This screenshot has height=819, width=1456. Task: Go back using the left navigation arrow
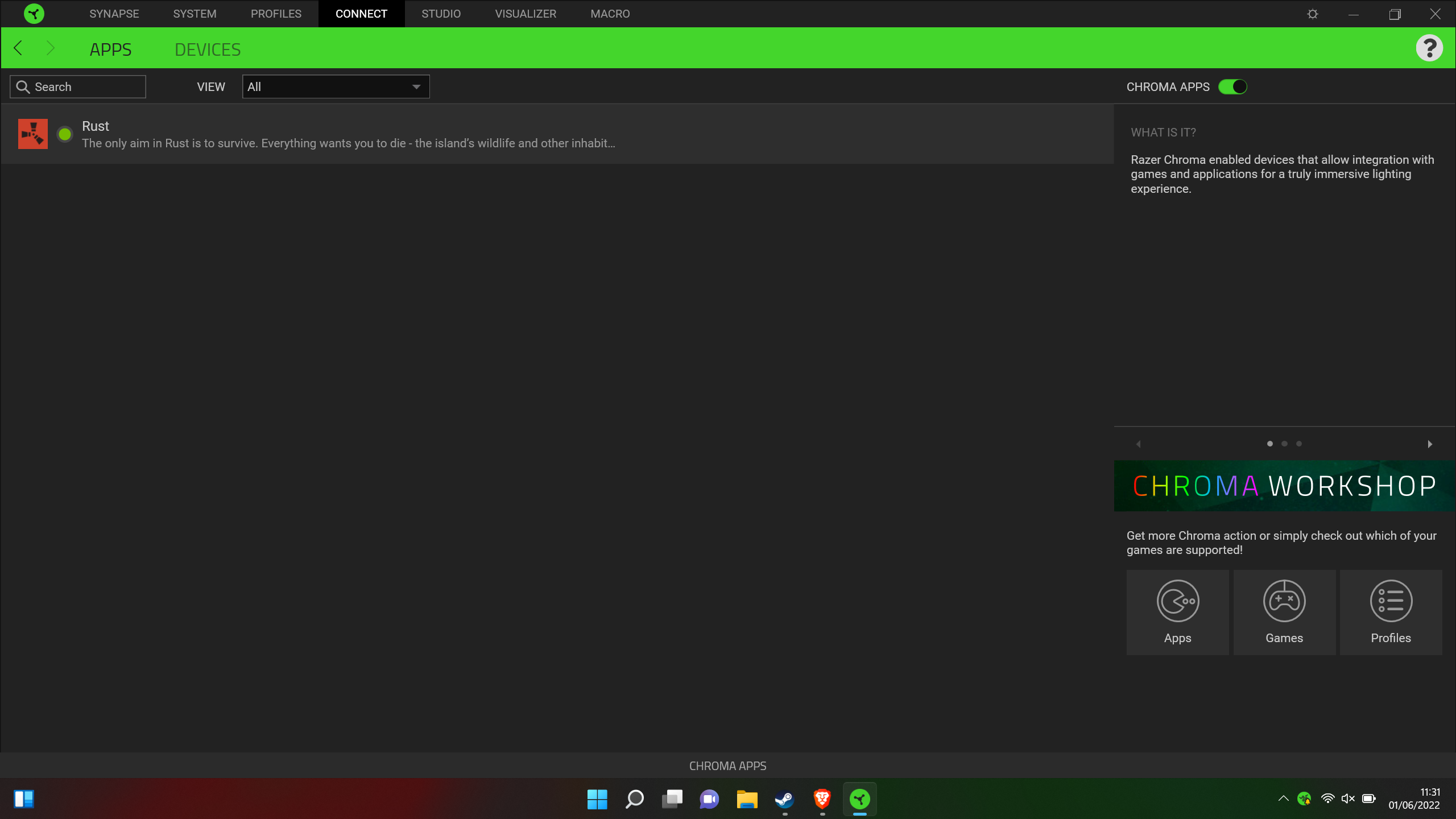pos(18,48)
